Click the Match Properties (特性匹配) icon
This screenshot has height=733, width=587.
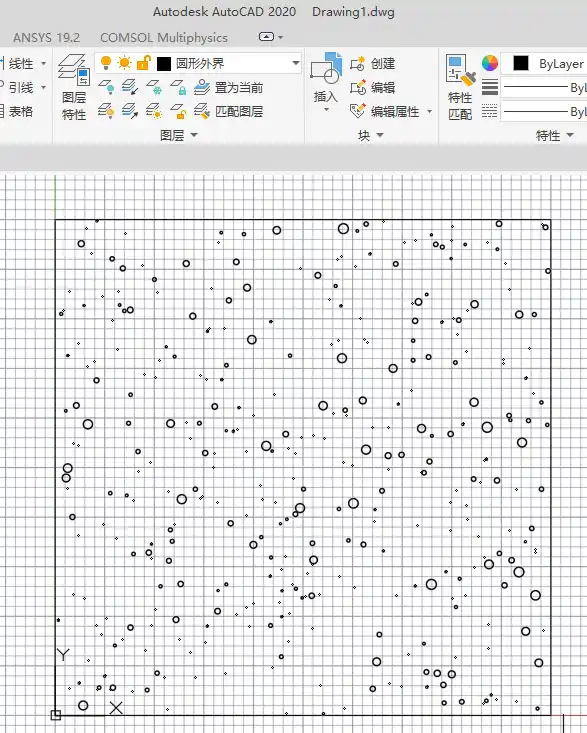[460, 70]
